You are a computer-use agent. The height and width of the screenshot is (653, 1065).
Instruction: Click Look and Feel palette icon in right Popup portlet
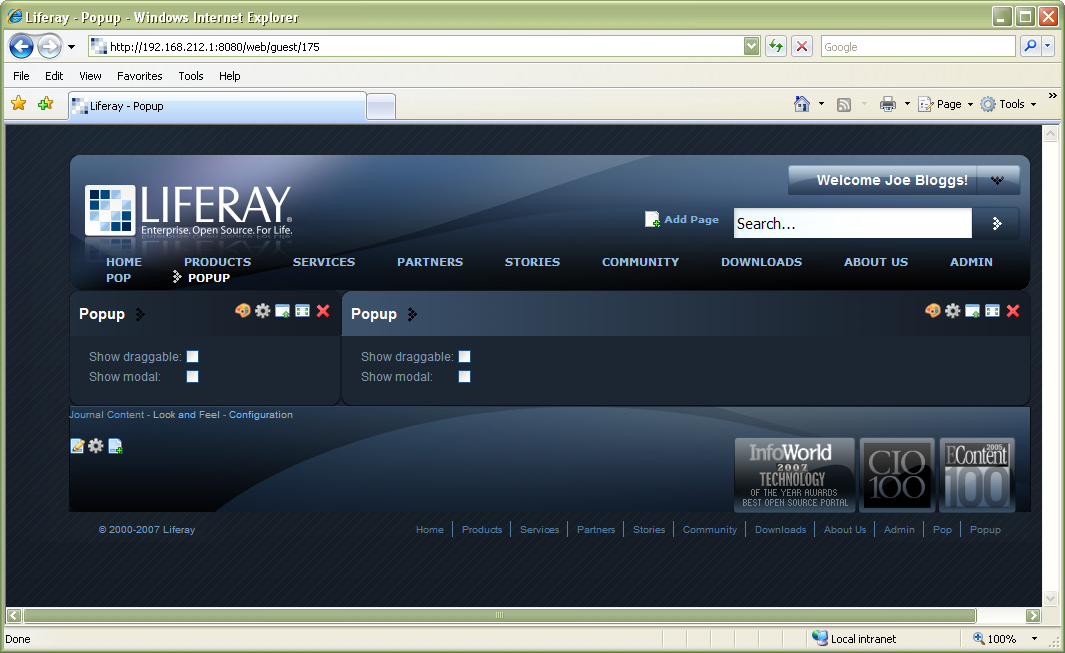click(933, 311)
